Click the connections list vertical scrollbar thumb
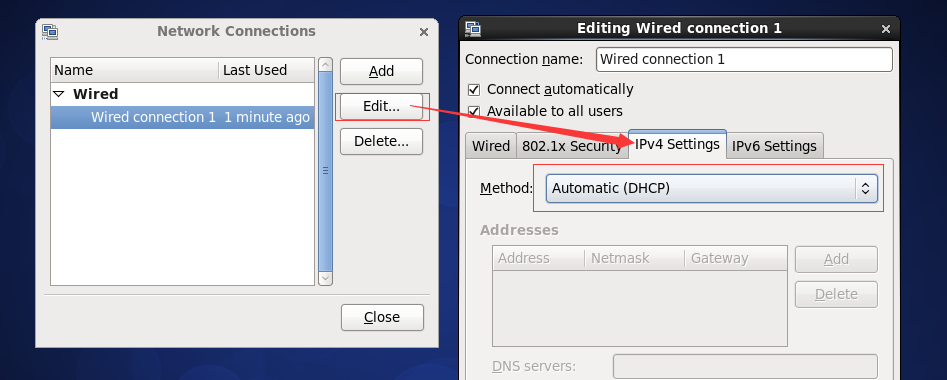The image size is (947, 380). pyautogui.click(x=326, y=171)
